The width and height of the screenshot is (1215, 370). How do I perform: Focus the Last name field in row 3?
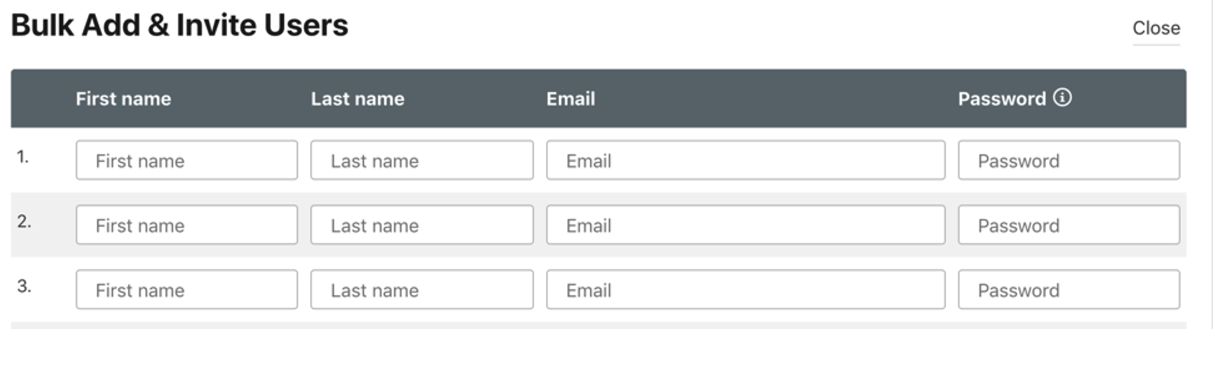pos(422,290)
